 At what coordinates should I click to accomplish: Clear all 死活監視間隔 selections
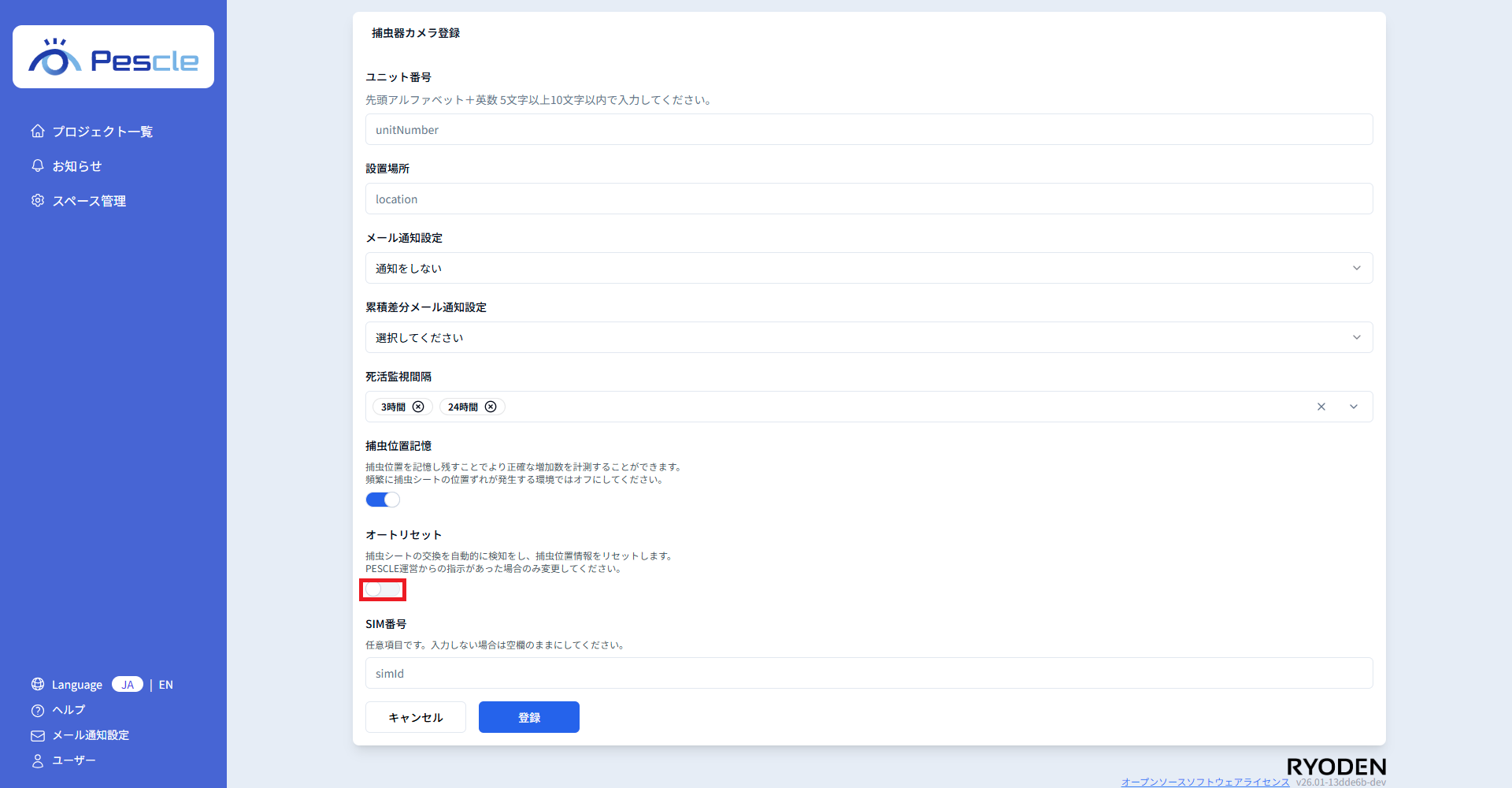pyautogui.click(x=1321, y=407)
